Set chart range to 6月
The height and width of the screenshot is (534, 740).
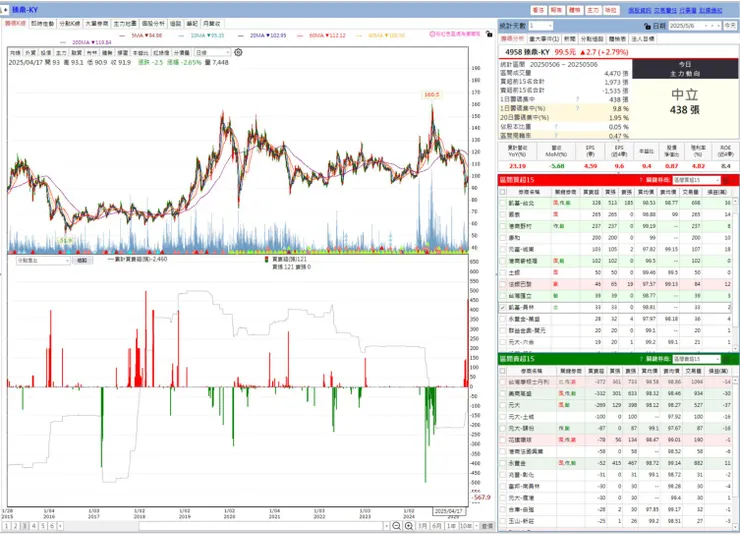(437, 526)
